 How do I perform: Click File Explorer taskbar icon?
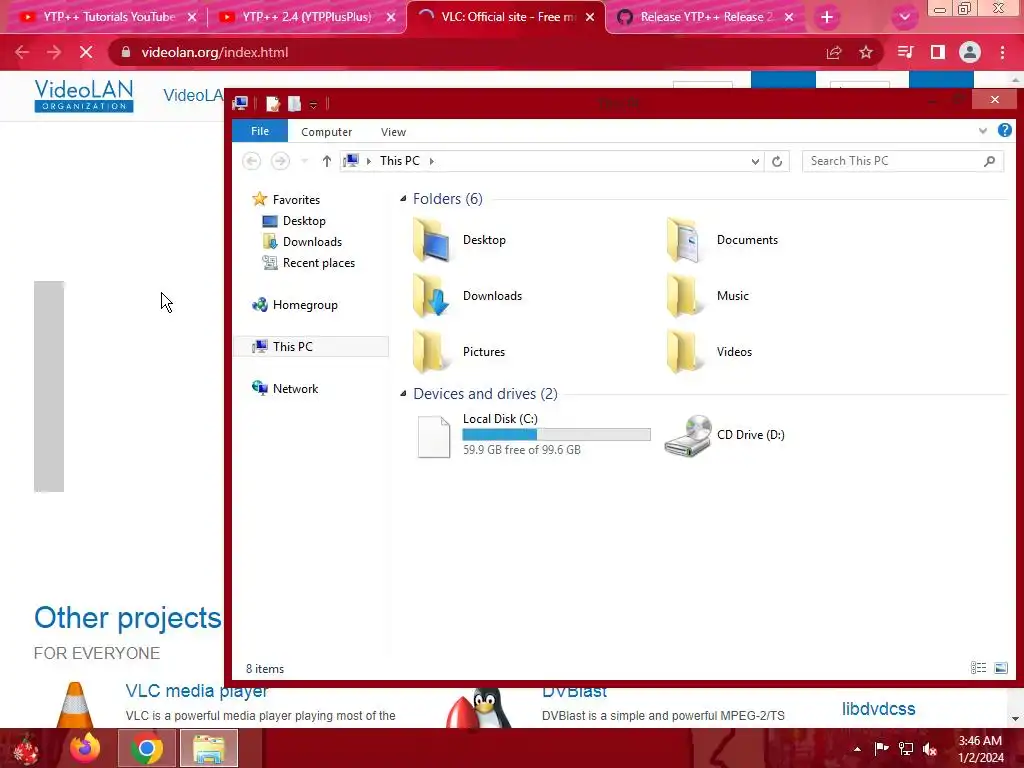(209, 748)
